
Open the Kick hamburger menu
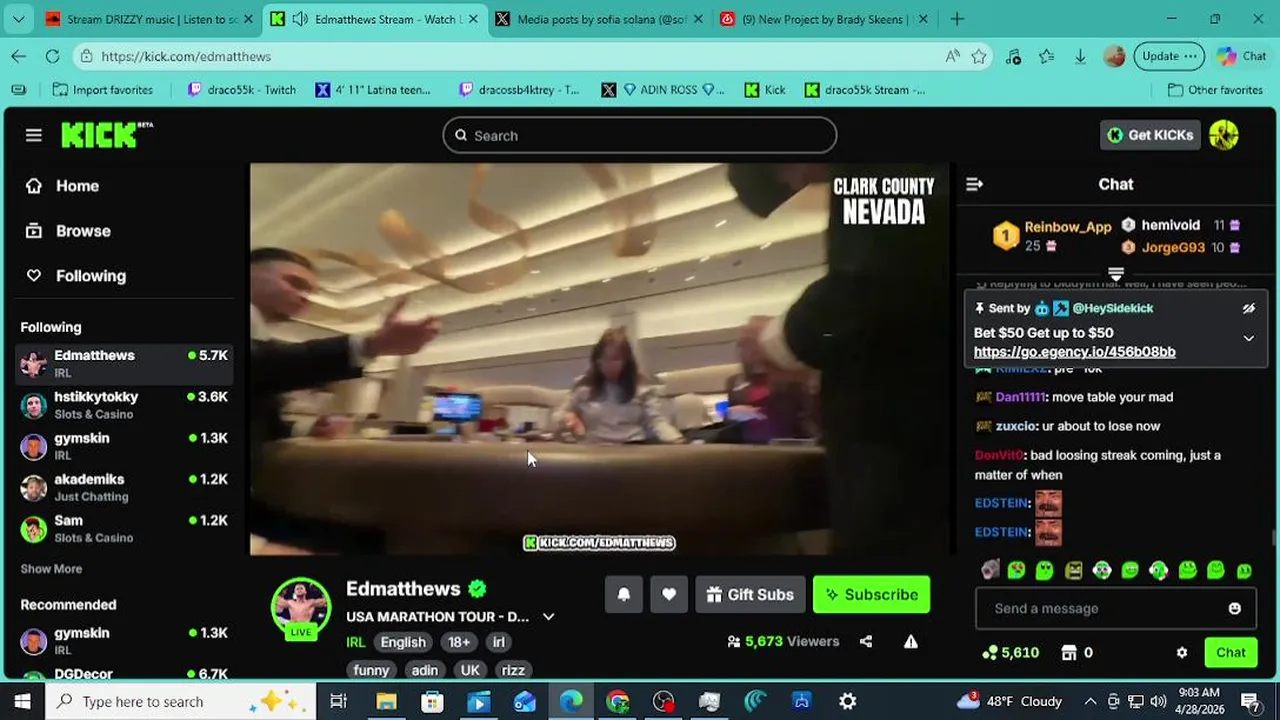(x=34, y=135)
